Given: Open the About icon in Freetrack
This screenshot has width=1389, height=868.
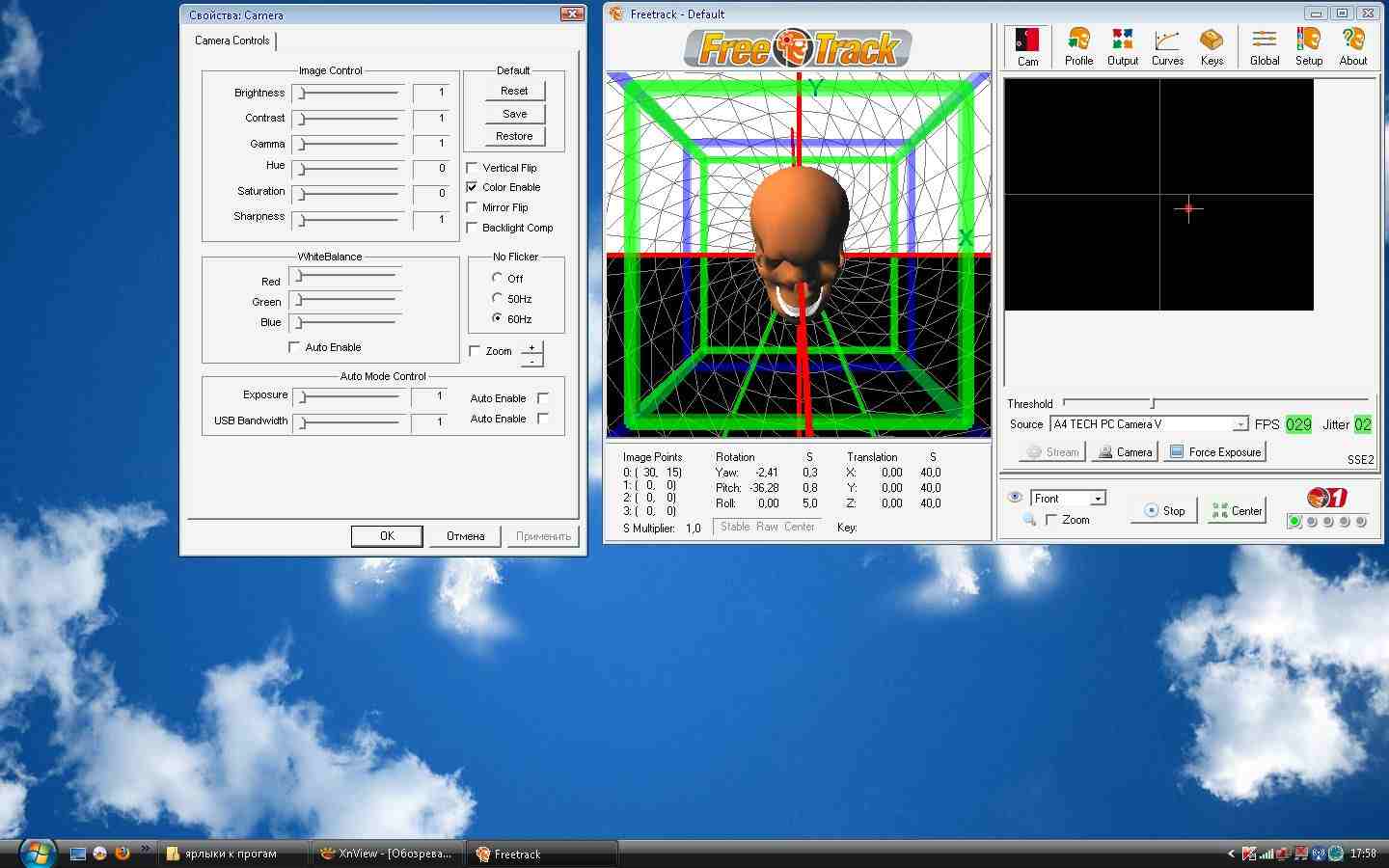Looking at the screenshot, I should click(1353, 46).
